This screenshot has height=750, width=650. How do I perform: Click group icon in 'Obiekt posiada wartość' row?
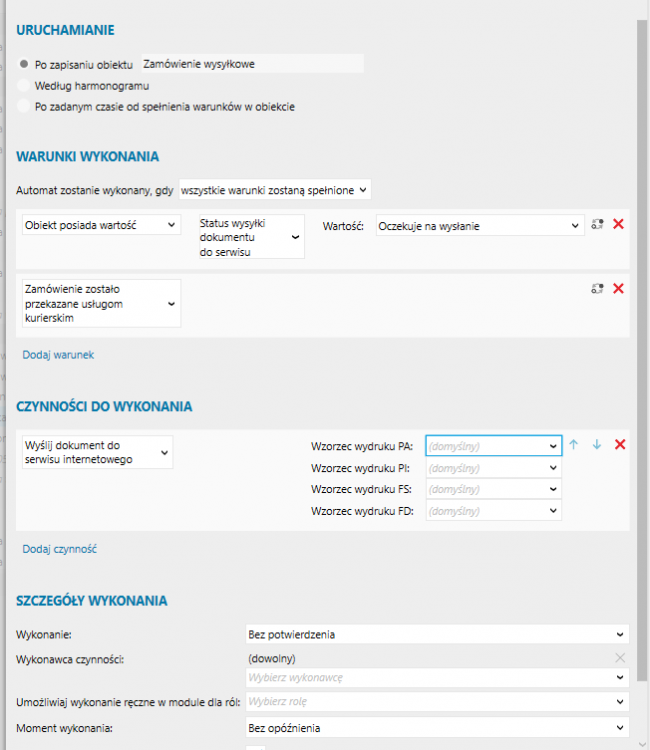(597, 224)
